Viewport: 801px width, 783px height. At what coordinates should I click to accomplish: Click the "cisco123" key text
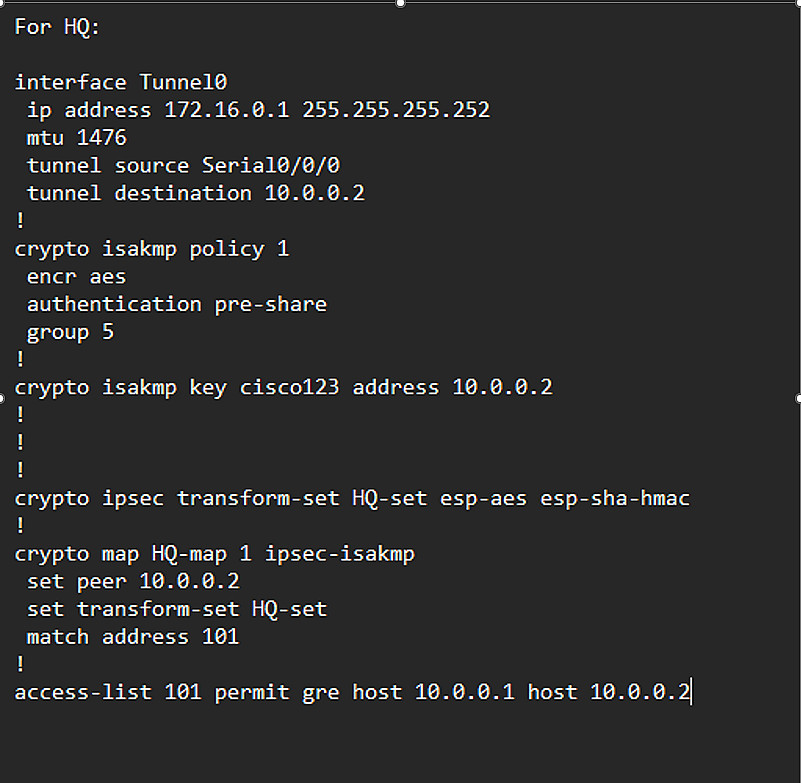click(x=289, y=387)
